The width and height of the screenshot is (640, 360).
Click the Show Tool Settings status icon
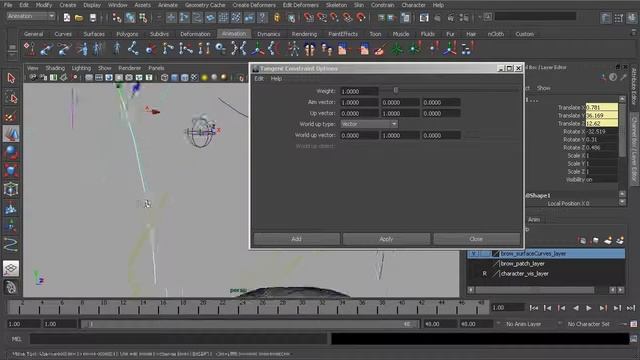click(619, 18)
